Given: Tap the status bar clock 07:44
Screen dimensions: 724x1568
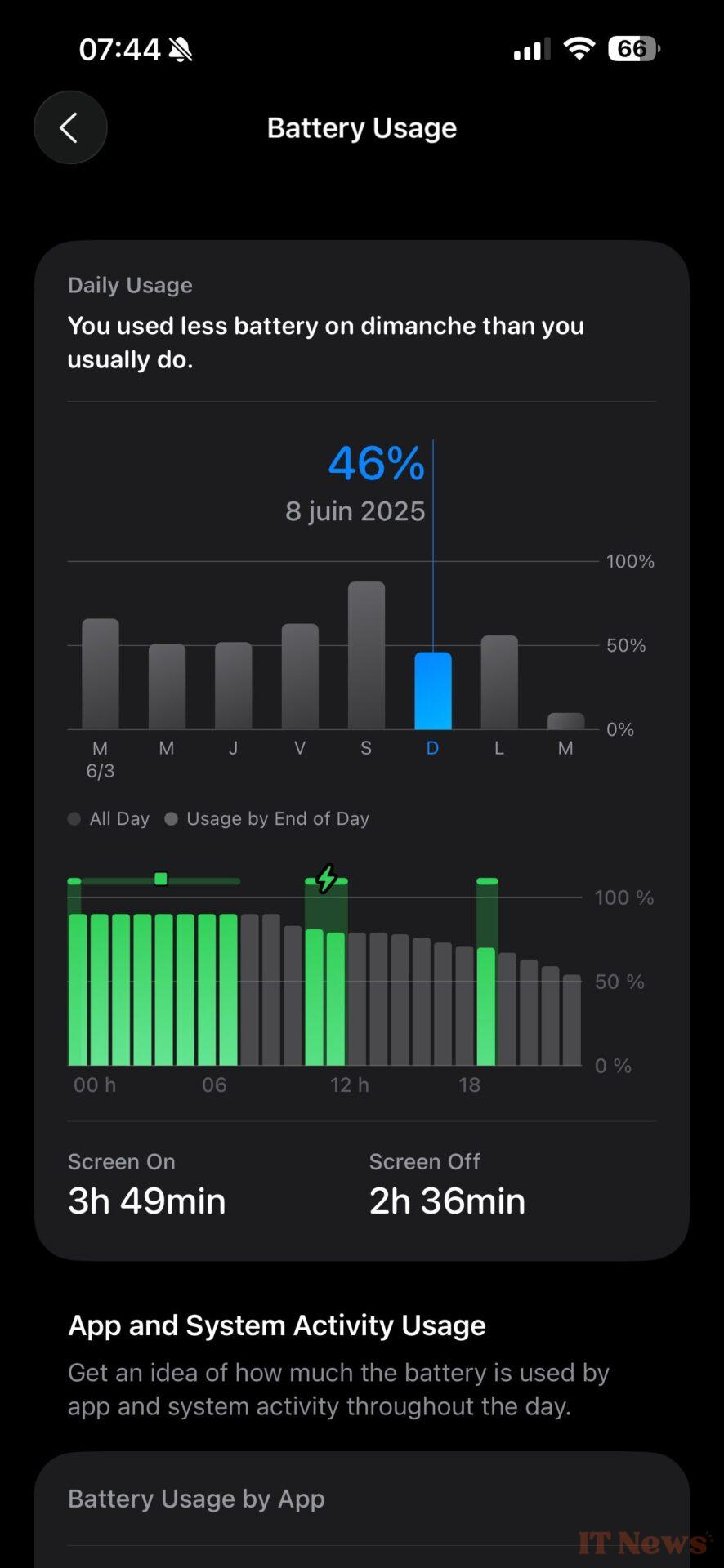Looking at the screenshot, I should 119,50.
